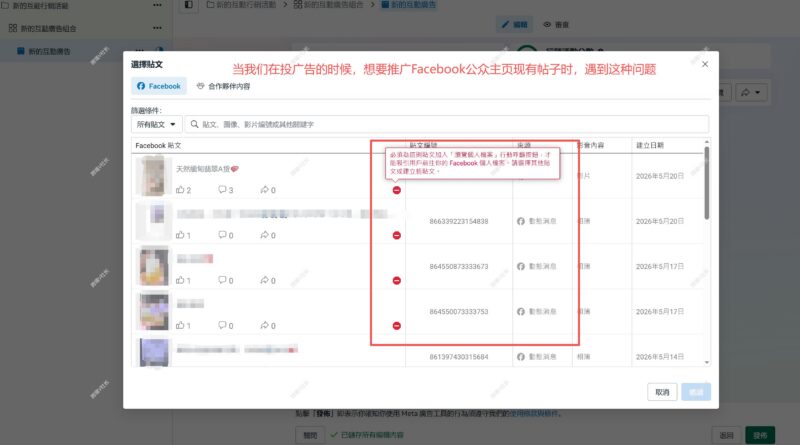The image size is (800, 445).
Task: Click the Facebook source icon for post 864550873333673
Action: click(x=520, y=266)
